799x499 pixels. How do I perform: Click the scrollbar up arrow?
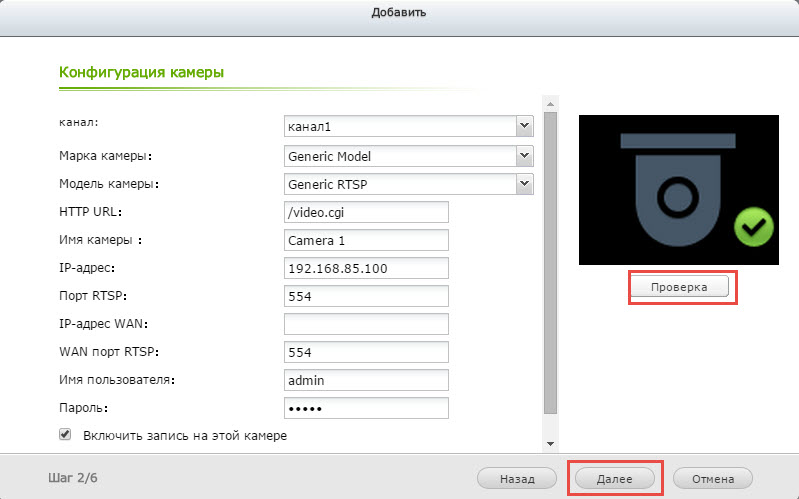550,104
